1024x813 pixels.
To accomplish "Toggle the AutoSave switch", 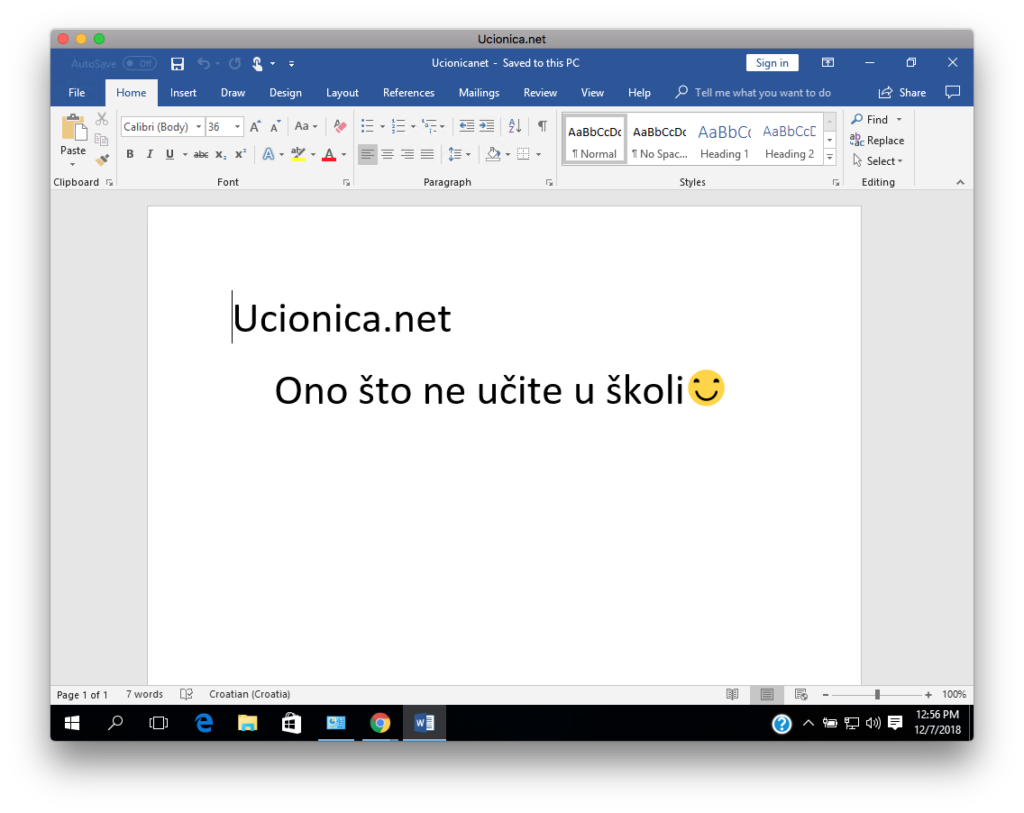I will click(139, 64).
